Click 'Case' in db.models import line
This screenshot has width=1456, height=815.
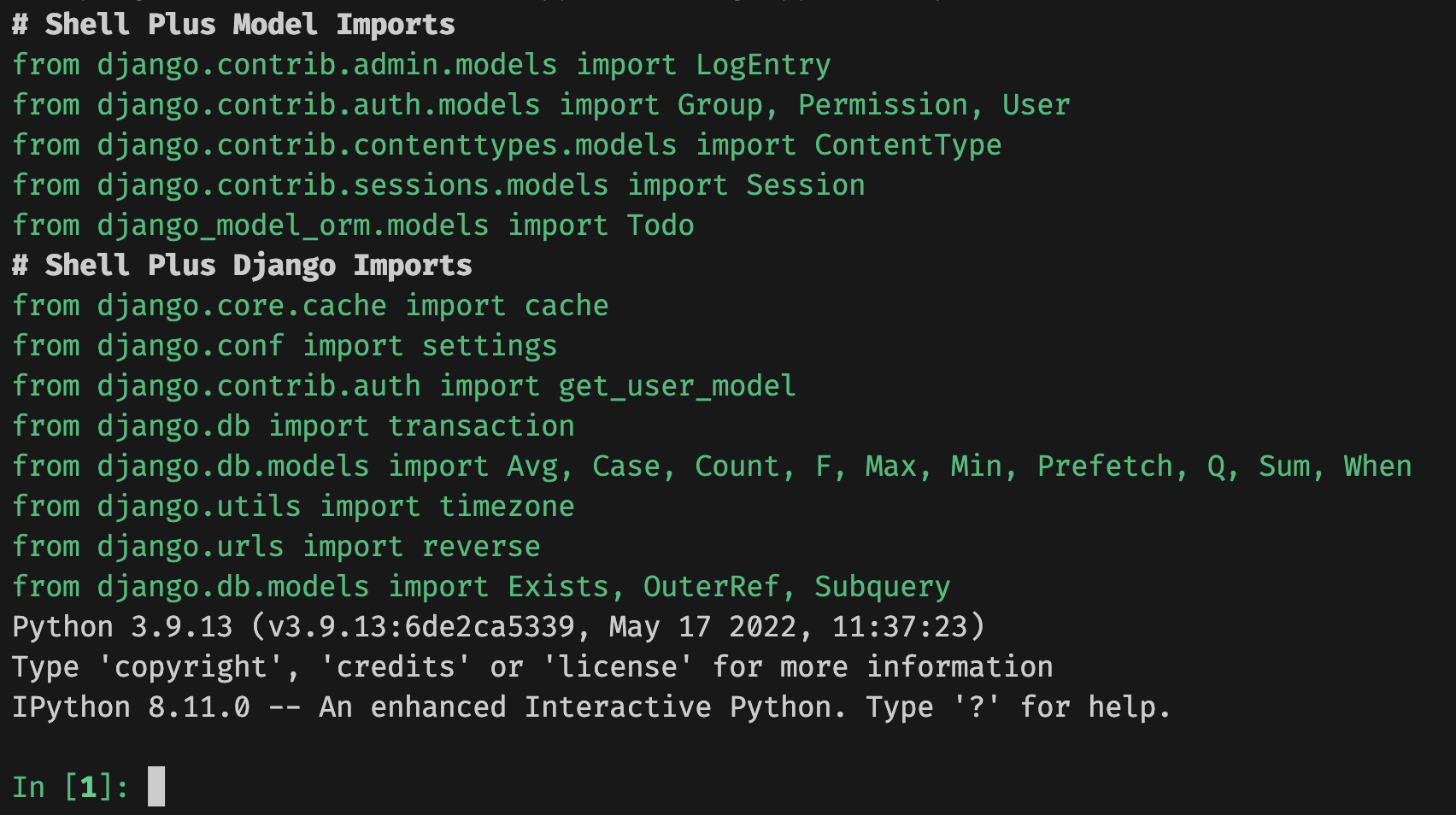coord(626,466)
